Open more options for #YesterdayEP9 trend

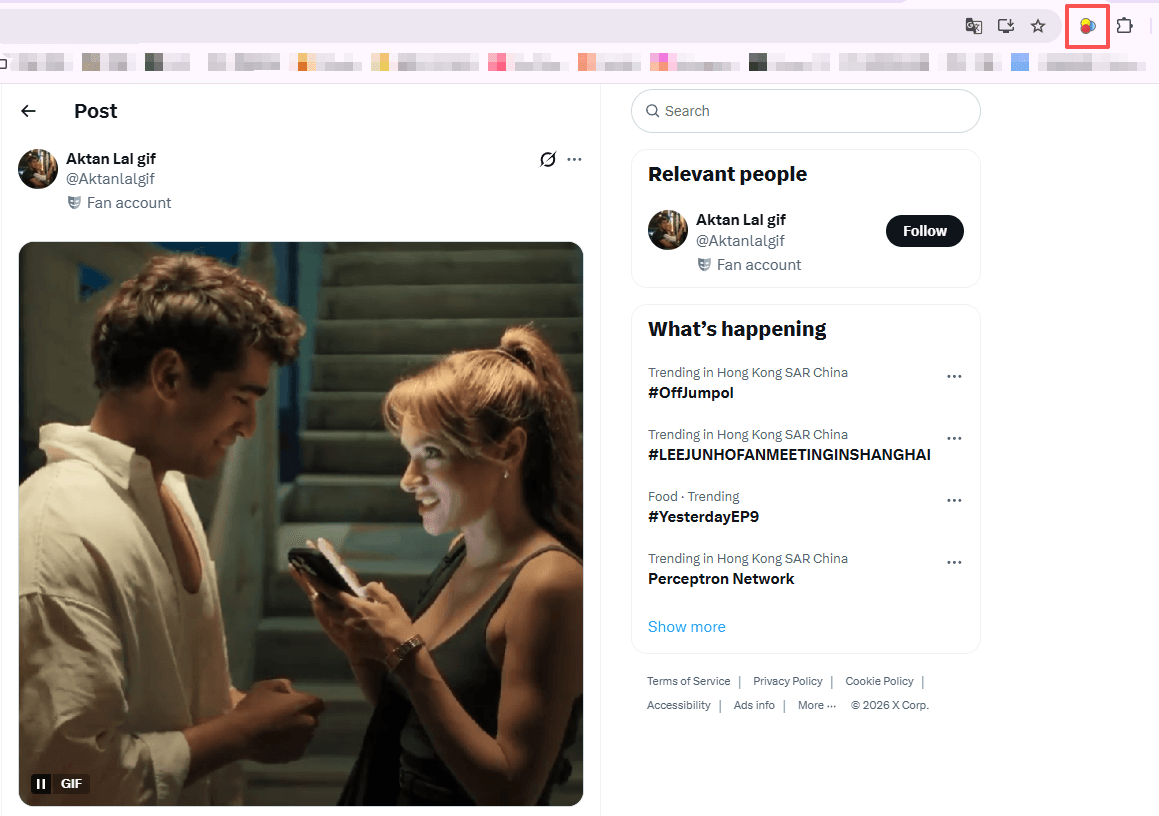(954, 501)
